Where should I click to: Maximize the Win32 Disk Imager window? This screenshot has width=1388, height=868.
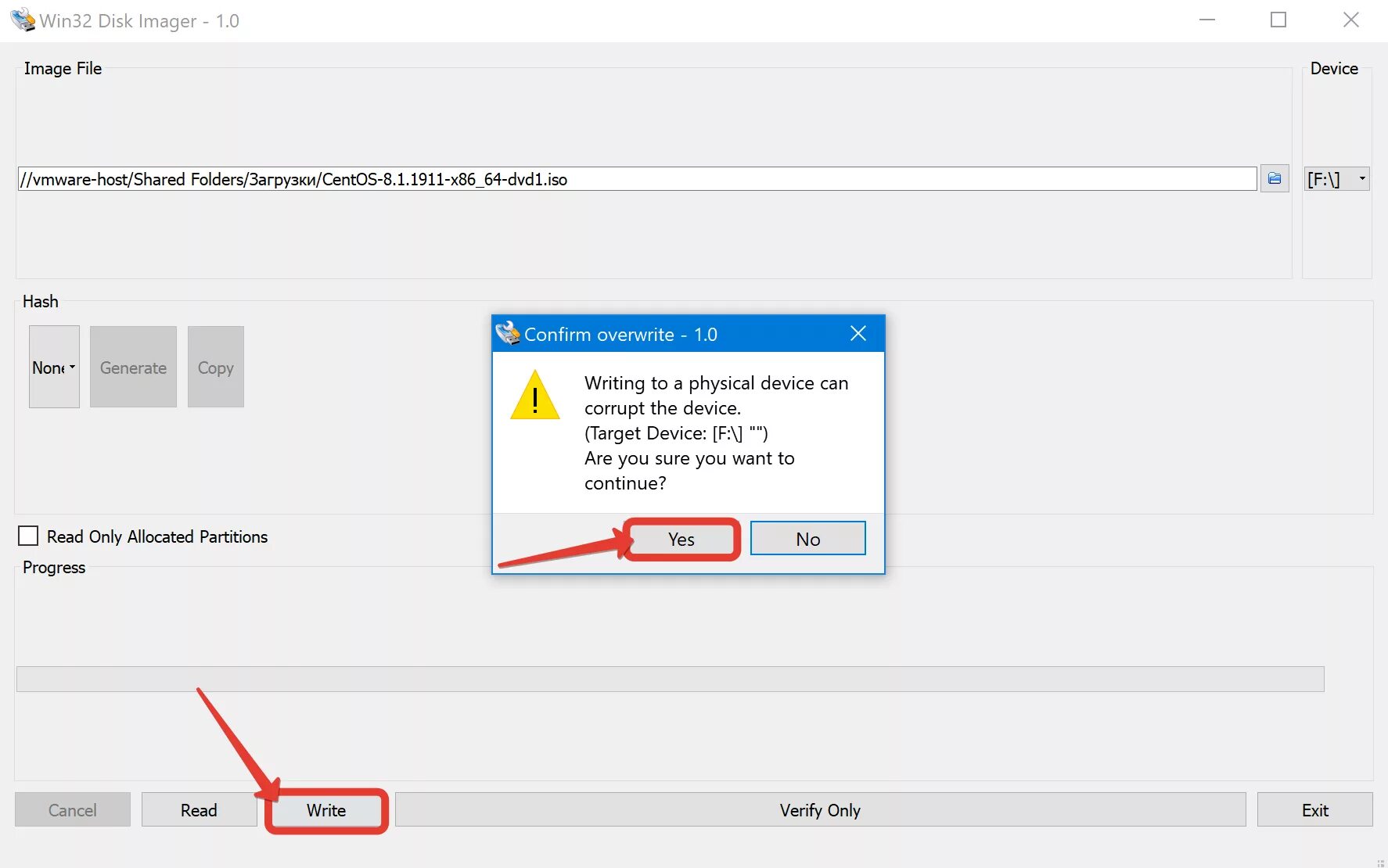click(1278, 20)
